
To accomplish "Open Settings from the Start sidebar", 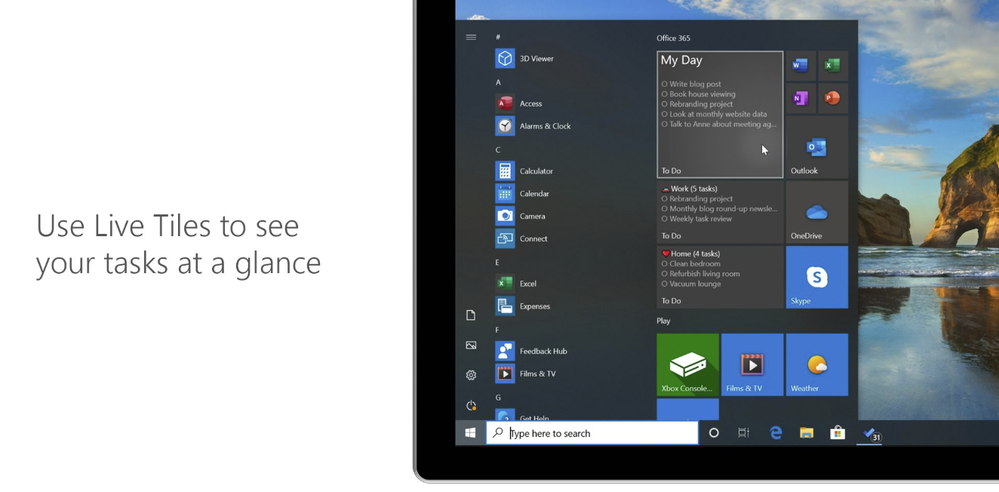I will pos(471,375).
